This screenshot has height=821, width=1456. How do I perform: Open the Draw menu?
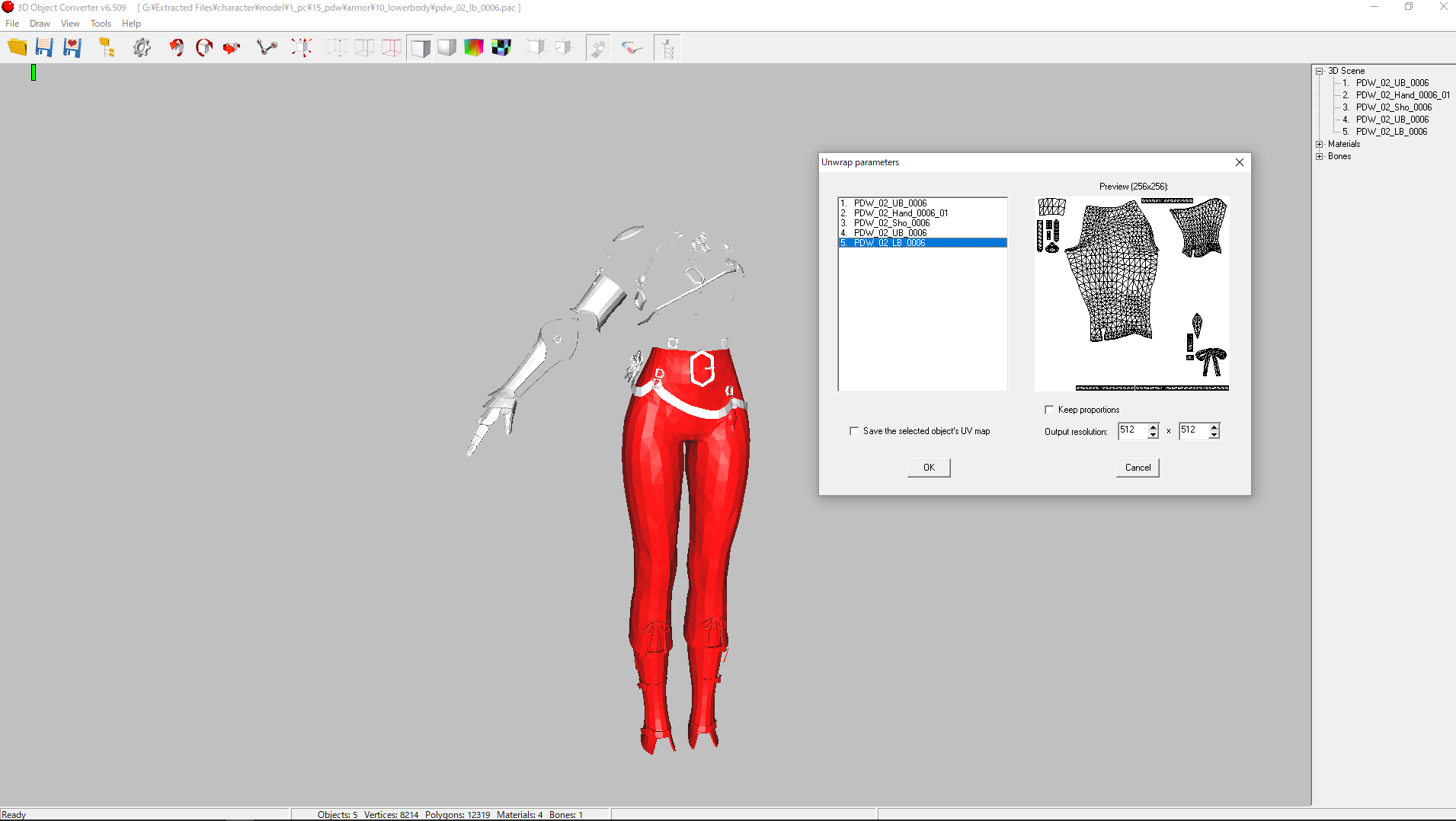40,24
